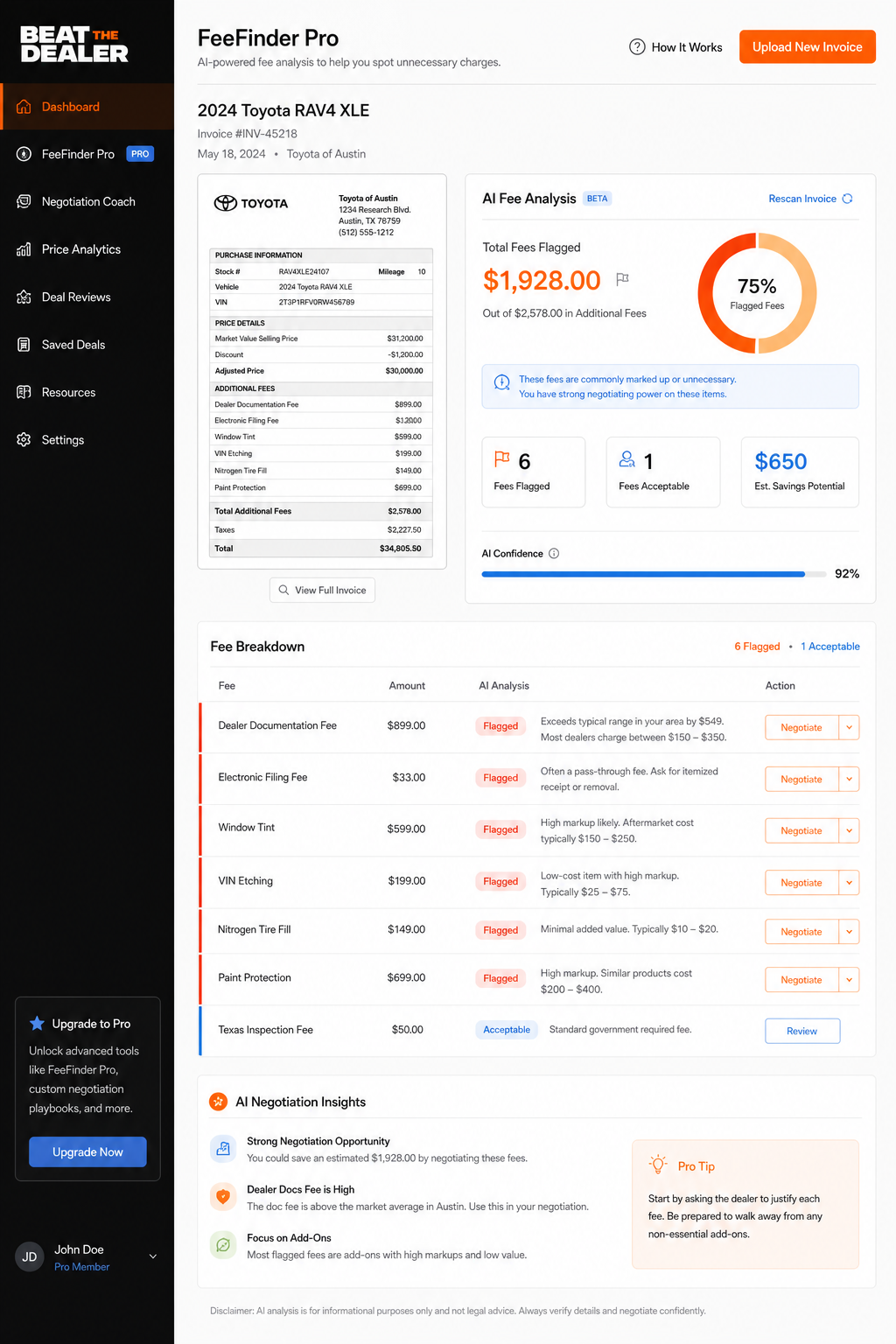
Task: Open dropdown beside Nitrogen Tire Fill Negotiate
Action: click(849, 932)
